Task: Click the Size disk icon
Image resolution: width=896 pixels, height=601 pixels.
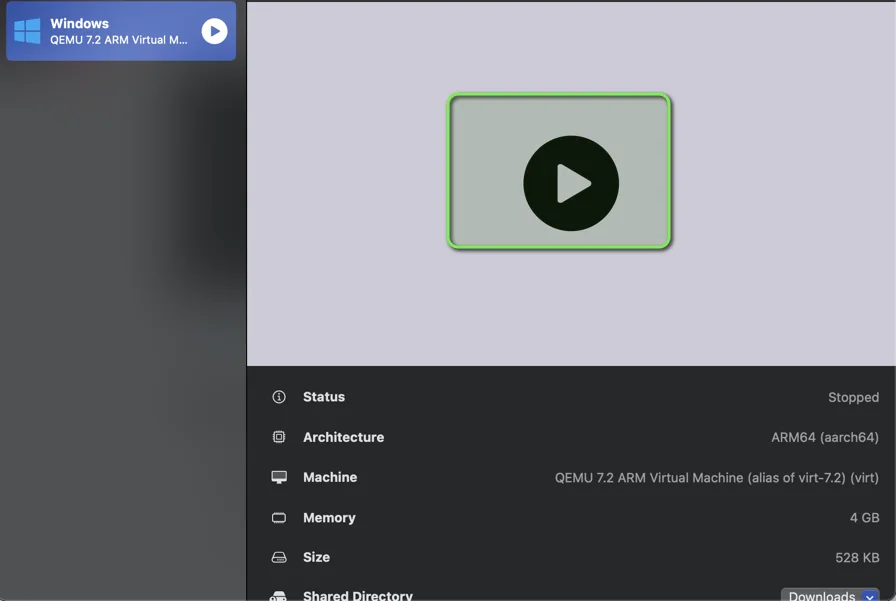Action: coord(279,557)
